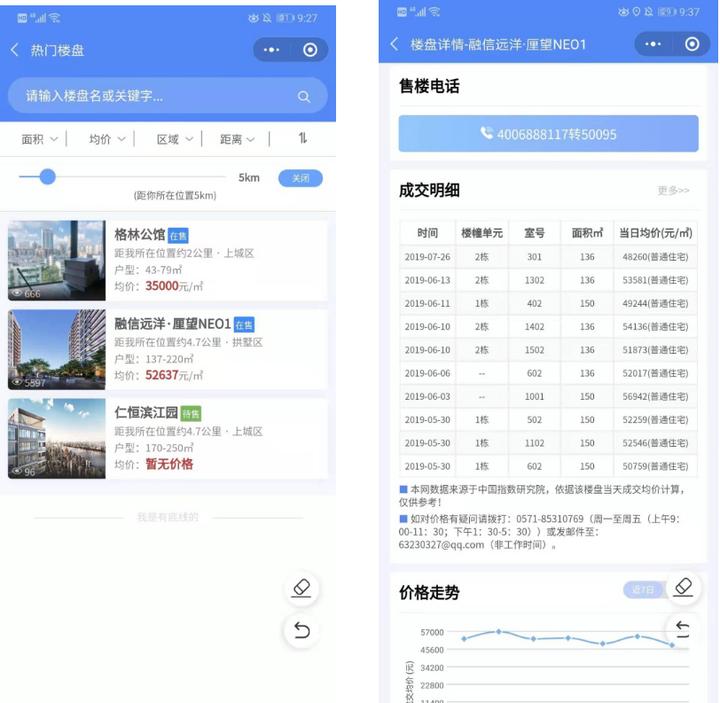Tap the price 48260(普通住宅)
Screen dimensions: 720x703
point(655,257)
